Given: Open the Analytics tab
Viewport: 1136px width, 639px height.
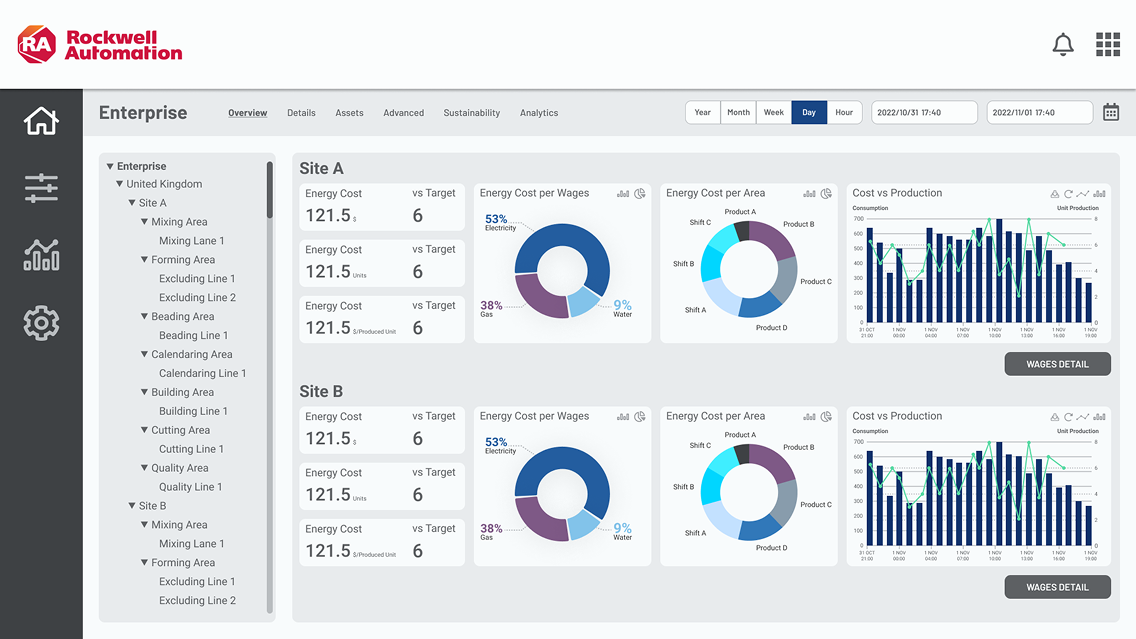Looking at the screenshot, I should 539,113.
